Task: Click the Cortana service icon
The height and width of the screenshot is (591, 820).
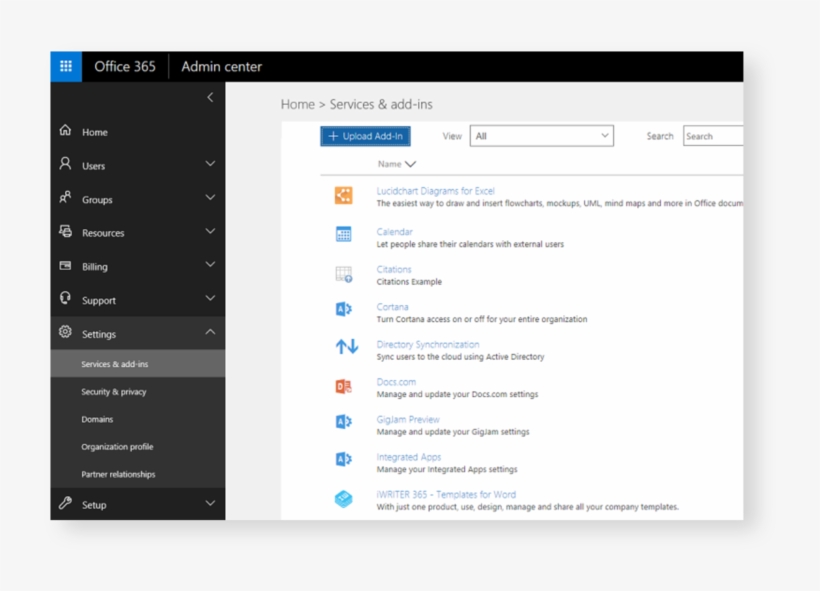Action: [x=344, y=309]
